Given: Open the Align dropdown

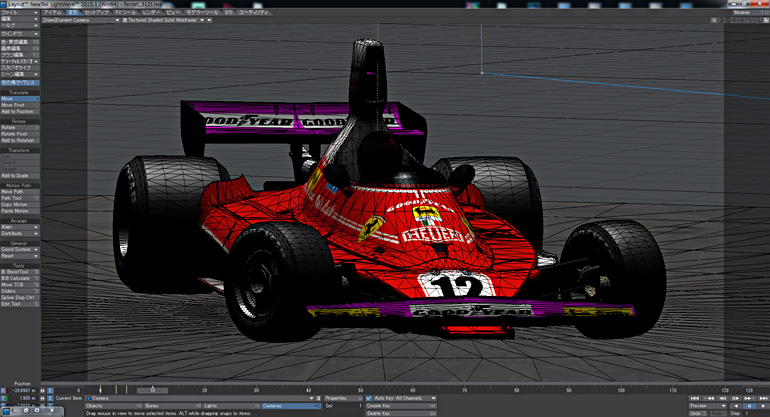Looking at the screenshot, I should (x=20, y=227).
